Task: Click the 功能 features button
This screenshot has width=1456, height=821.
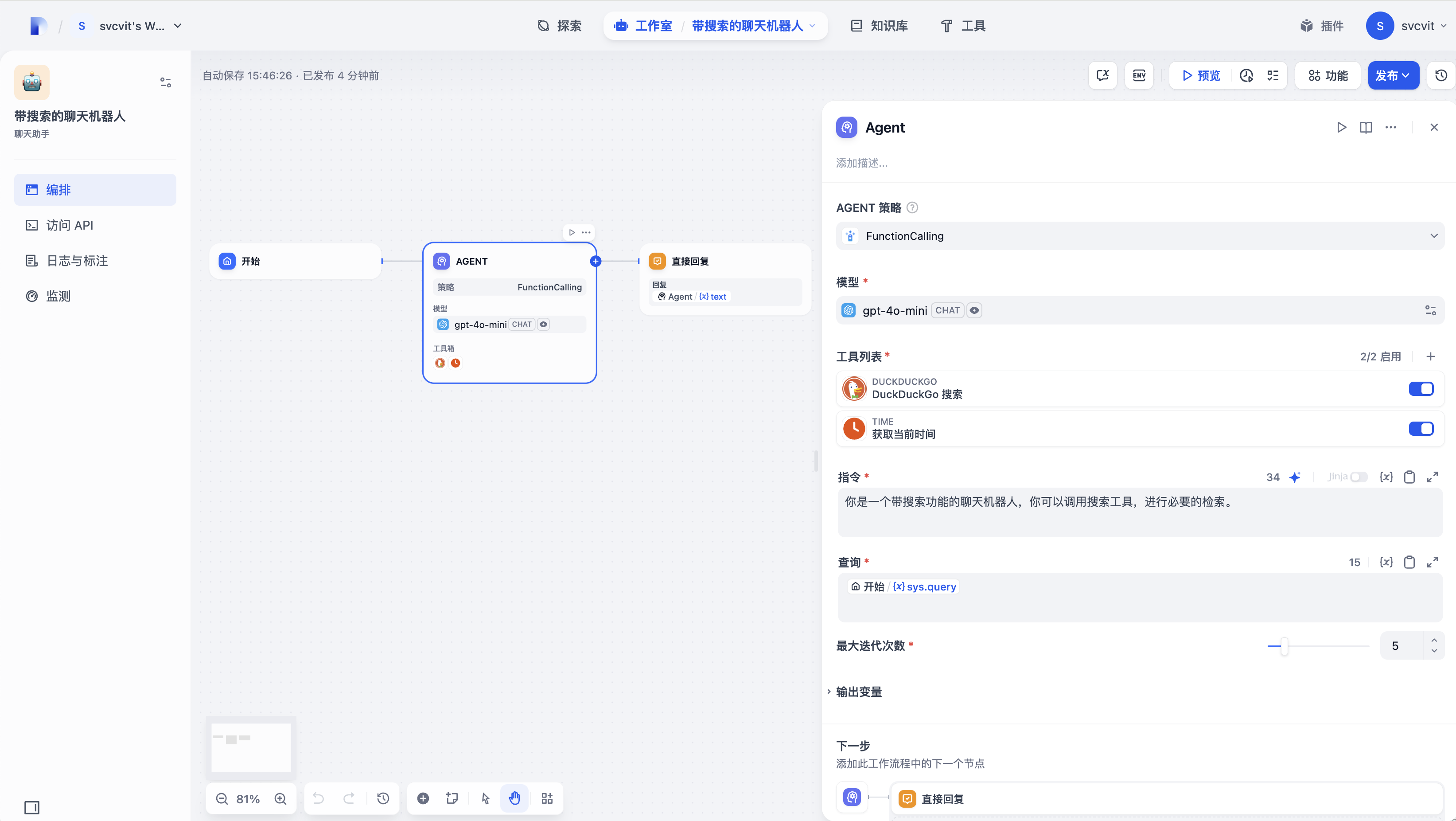Action: tap(1328, 75)
